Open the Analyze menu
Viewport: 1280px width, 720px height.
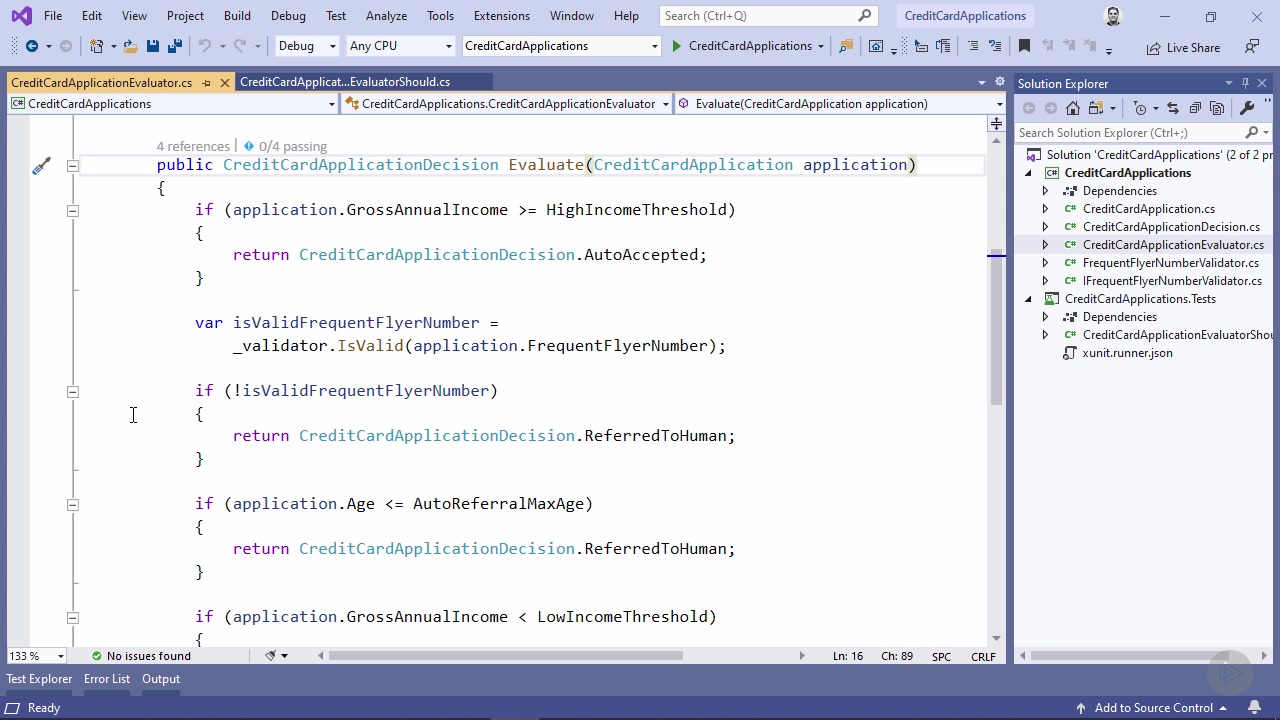pyautogui.click(x=386, y=16)
